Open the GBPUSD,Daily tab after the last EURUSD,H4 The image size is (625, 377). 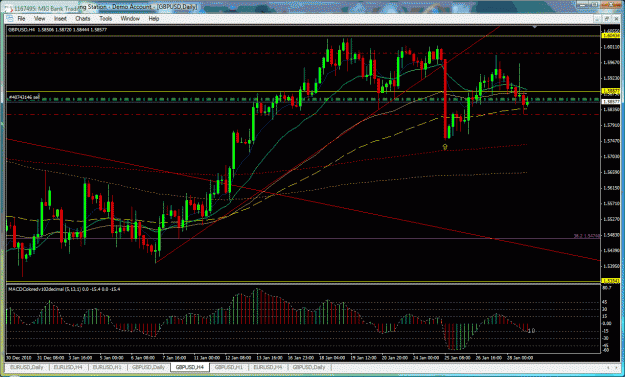pyautogui.click(x=309, y=367)
